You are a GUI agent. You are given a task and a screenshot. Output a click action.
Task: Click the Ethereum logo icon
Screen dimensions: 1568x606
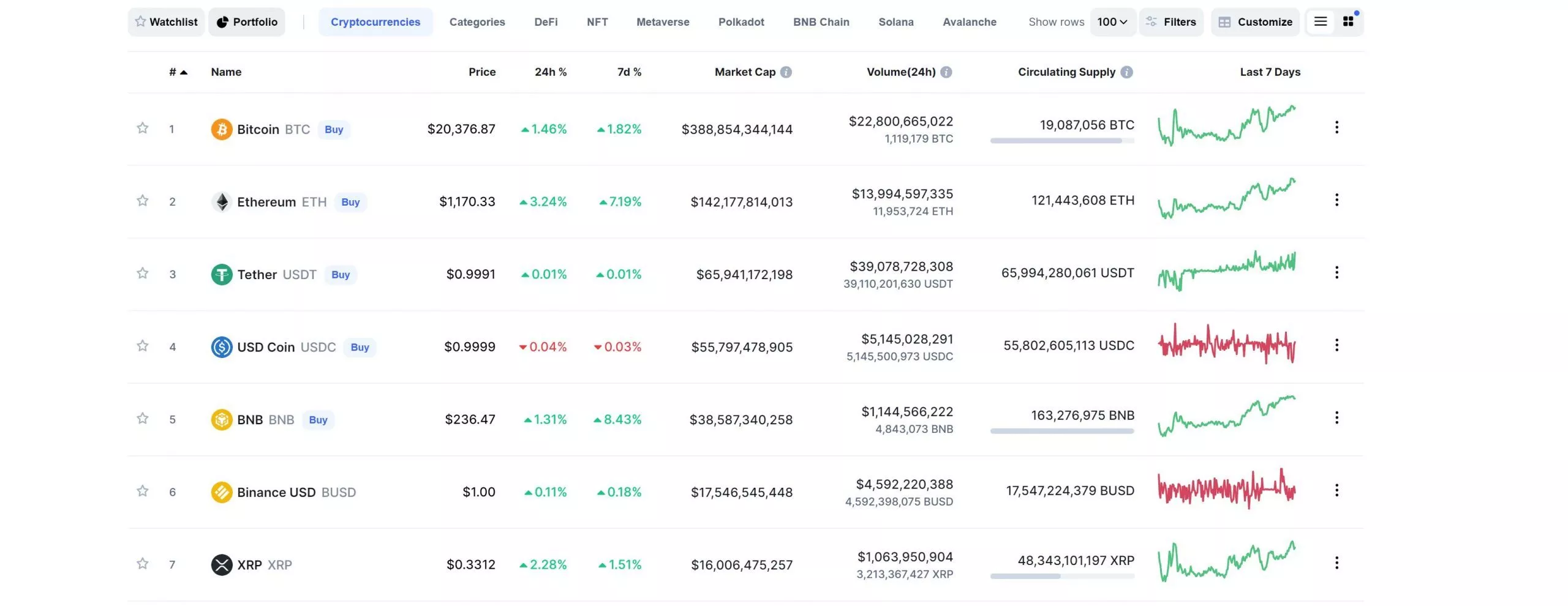point(222,202)
